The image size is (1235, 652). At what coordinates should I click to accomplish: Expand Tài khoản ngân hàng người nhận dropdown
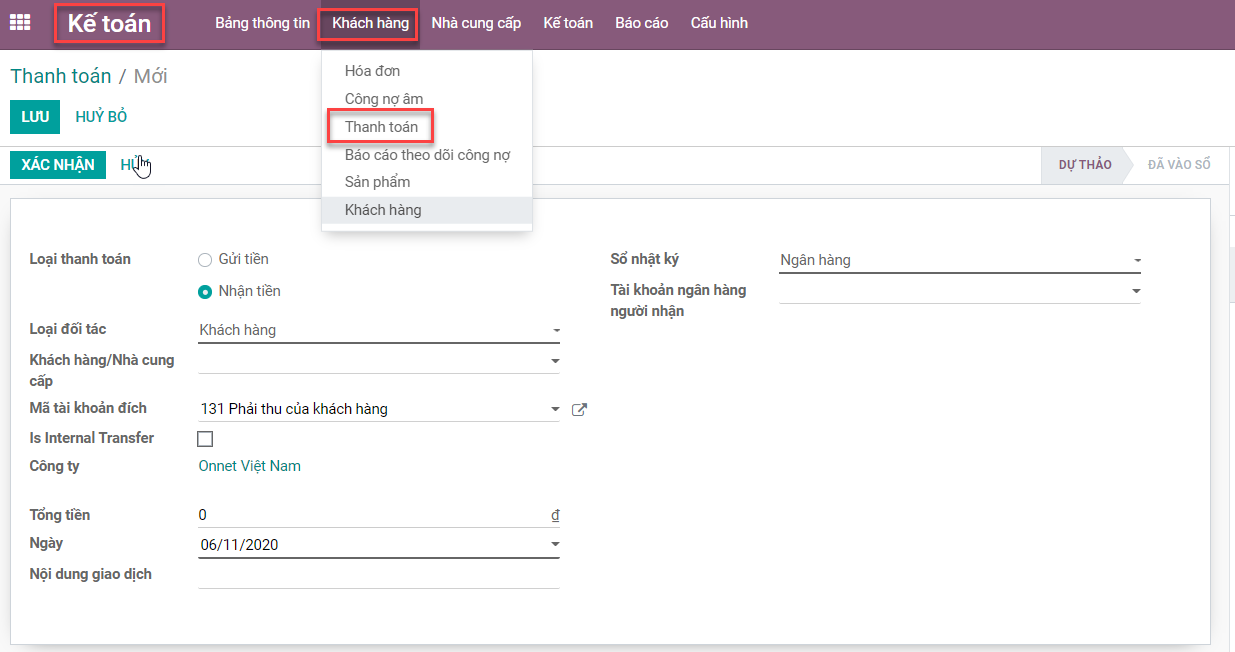click(1136, 291)
